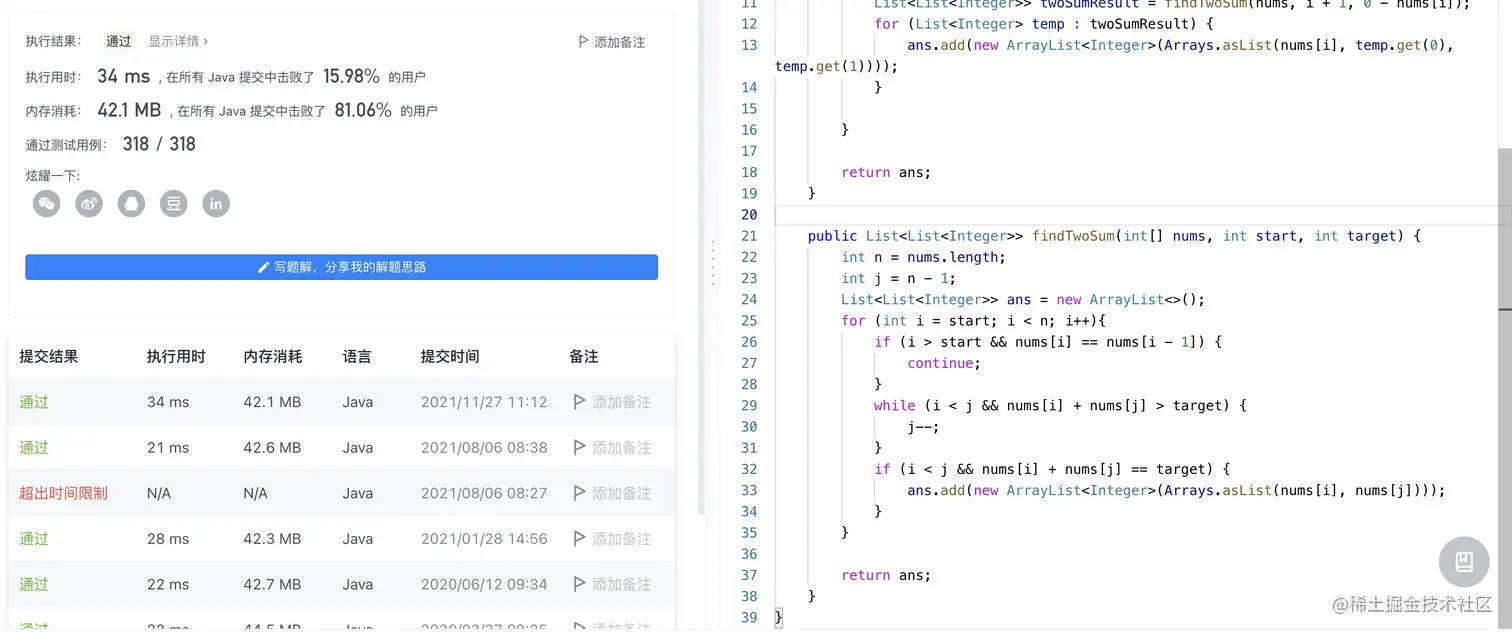Share result to Douban icon
This screenshot has width=1512, height=634.
pos(174,204)
